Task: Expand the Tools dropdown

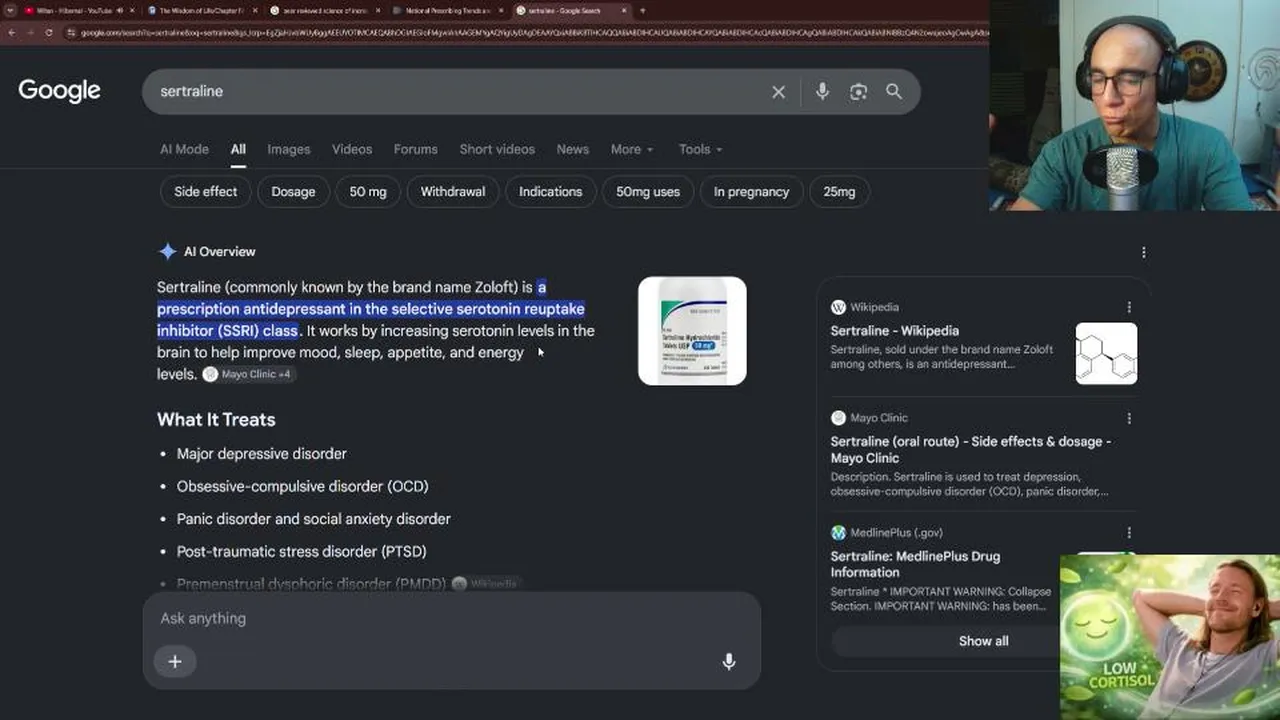Action: pyautogui.click(x=700, y=149)
